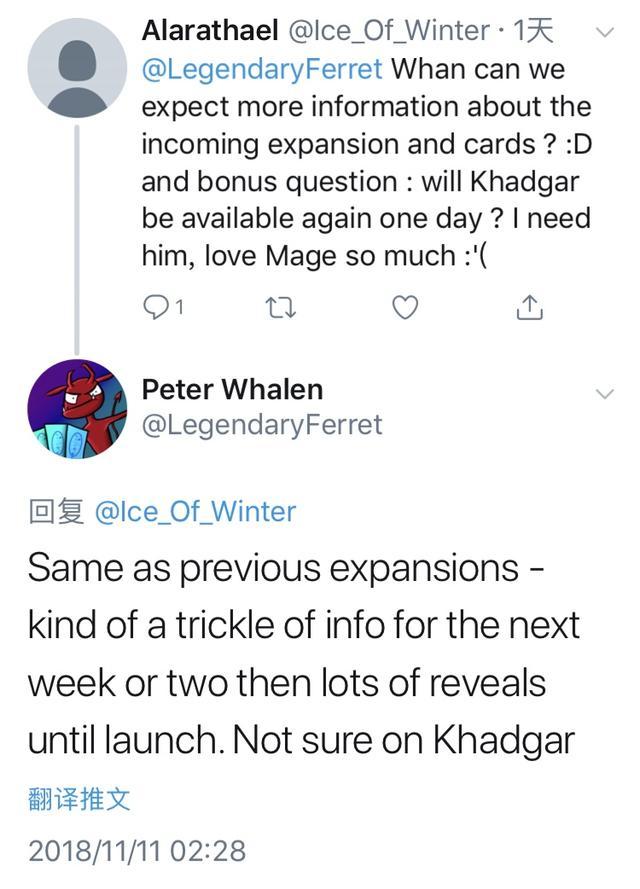
Task: Open the 2018/11/11 02:28 timestamp
Action: [x=136, y=850]
